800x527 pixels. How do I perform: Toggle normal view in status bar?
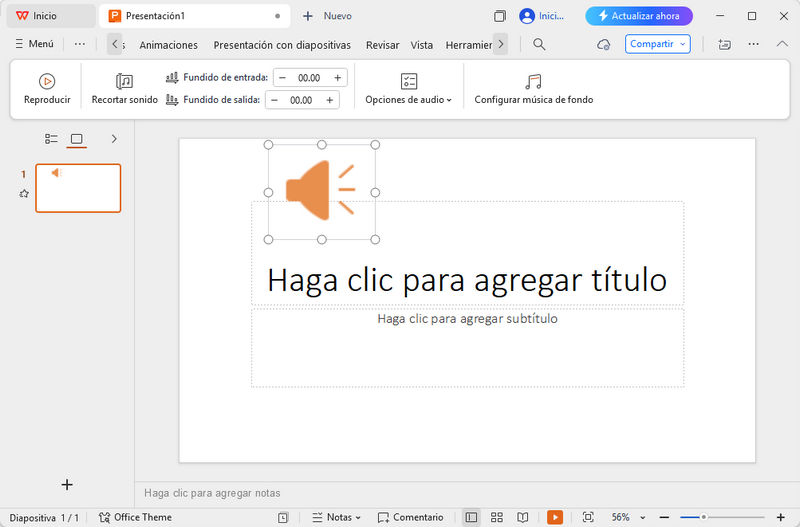coord(471,517)
